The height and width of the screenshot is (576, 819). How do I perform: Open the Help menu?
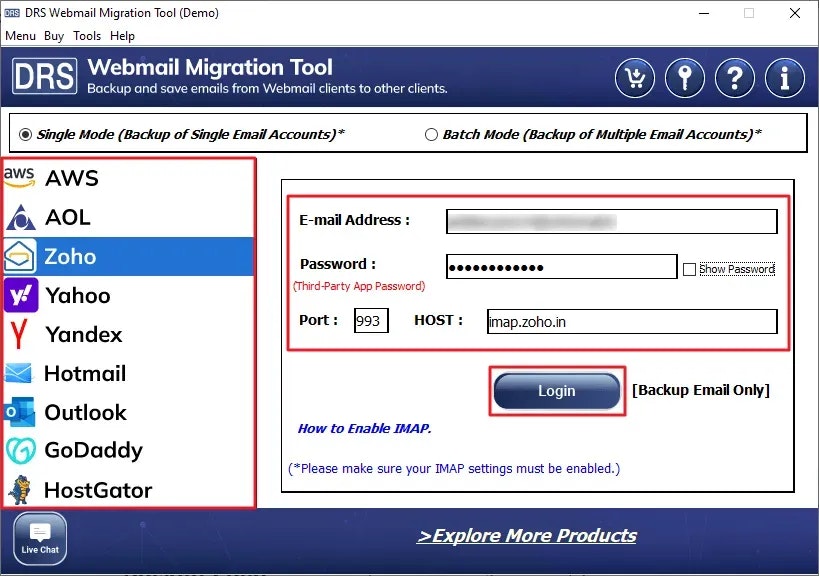tap(122, 36)
